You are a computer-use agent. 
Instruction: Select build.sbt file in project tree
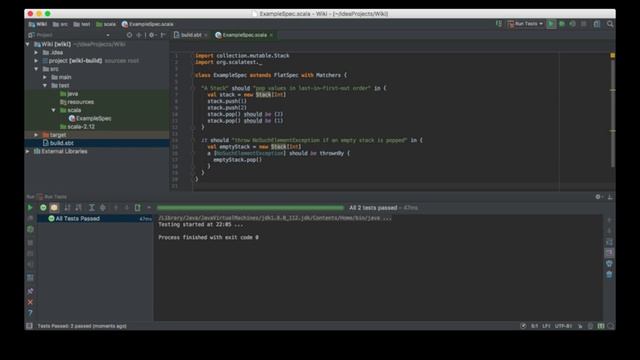tap(58, 143)
